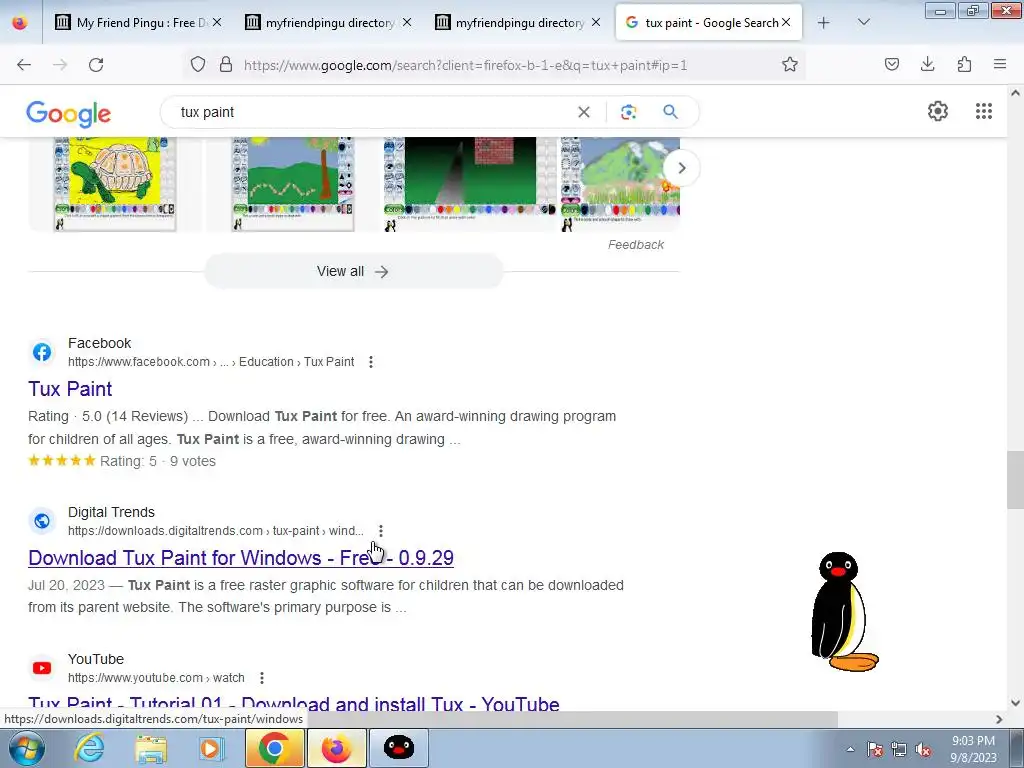Open the Tux Paint Tutorial YouTube link
The image size is (1024, 768).
(294, 703)
